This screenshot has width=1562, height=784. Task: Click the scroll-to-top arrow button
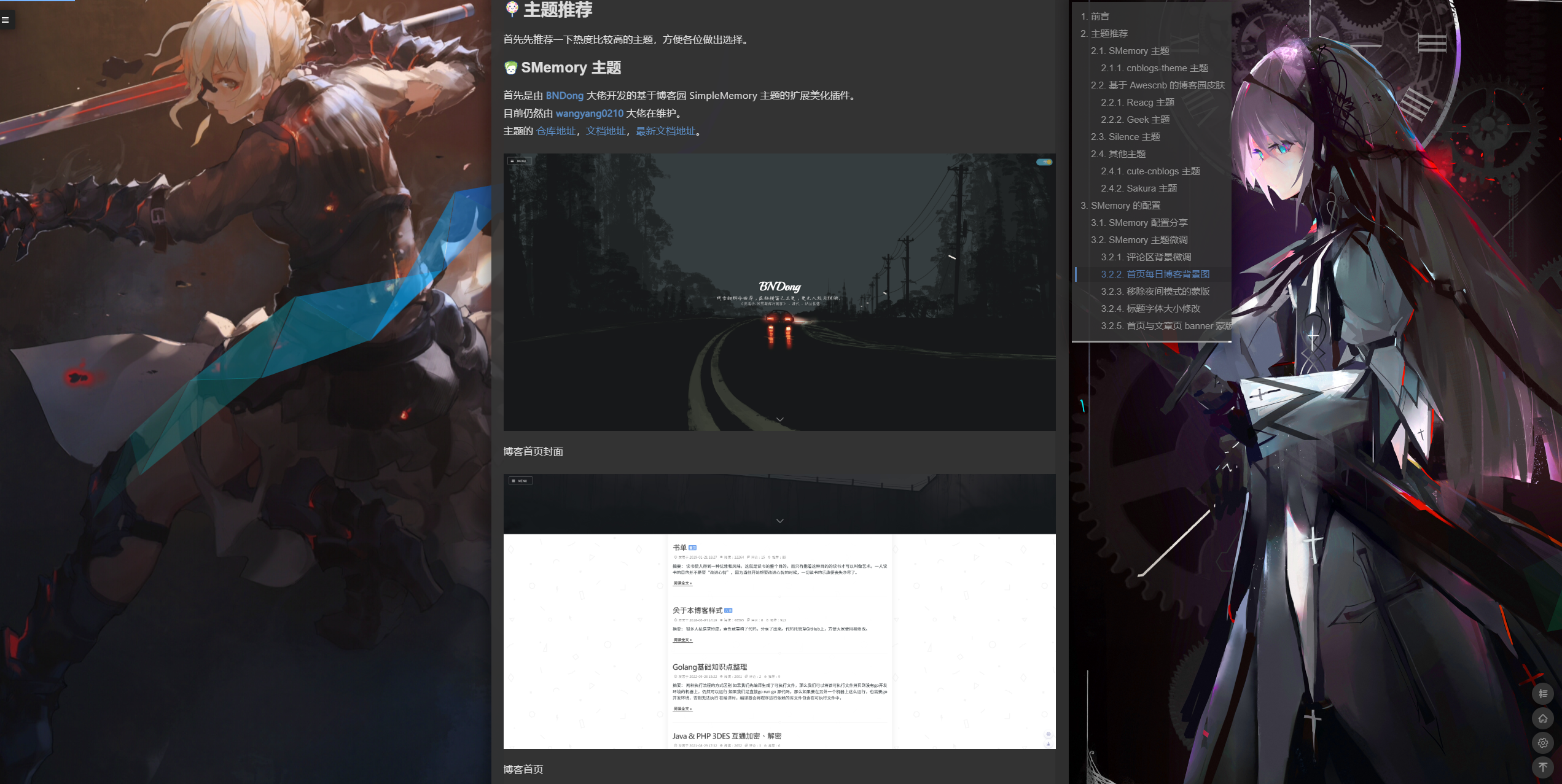(1542, 767)
